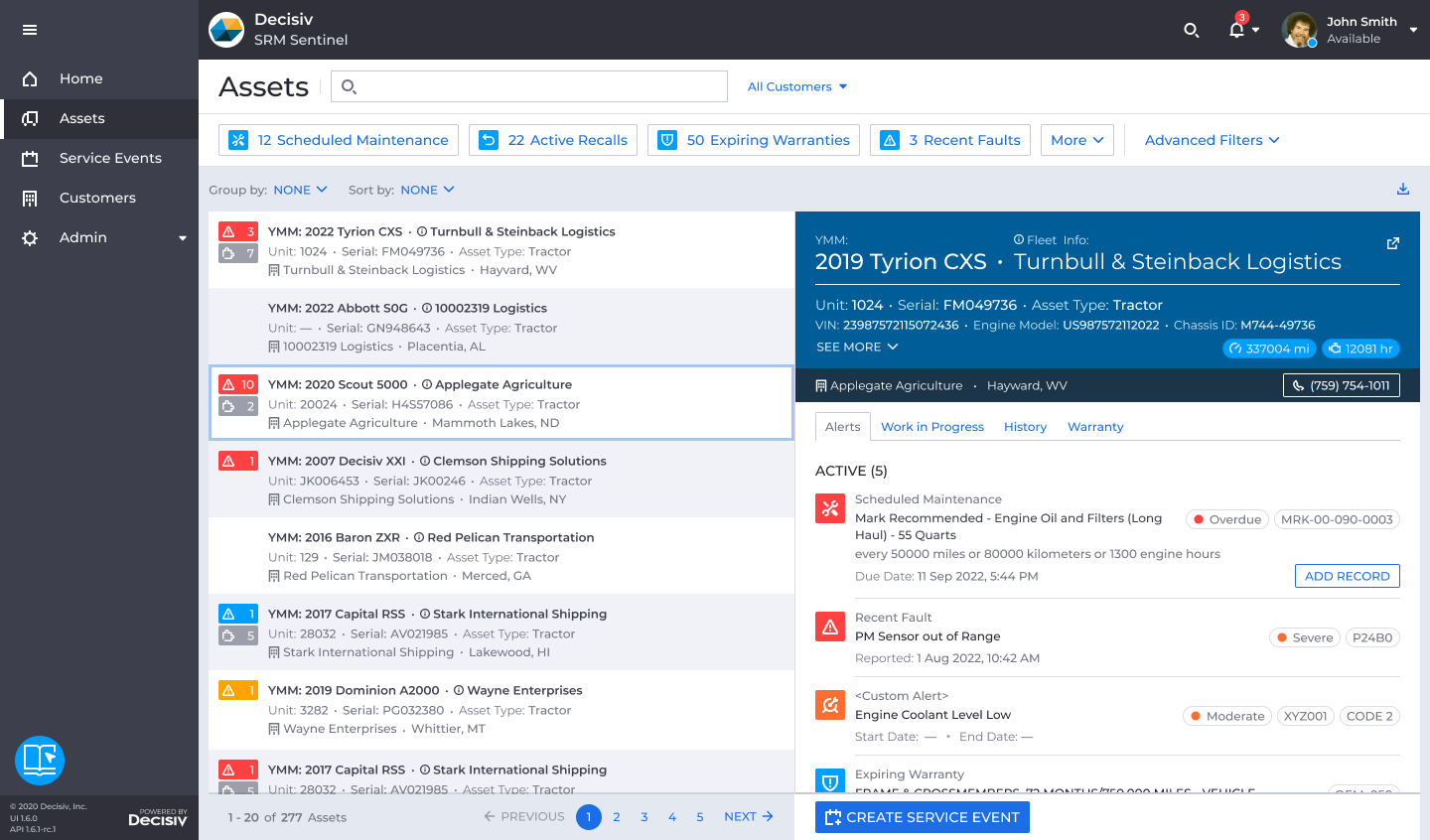This screenshot has width=1430, height=840.
Task: Click ADD RECORD button
Action: click(1348, 576)
